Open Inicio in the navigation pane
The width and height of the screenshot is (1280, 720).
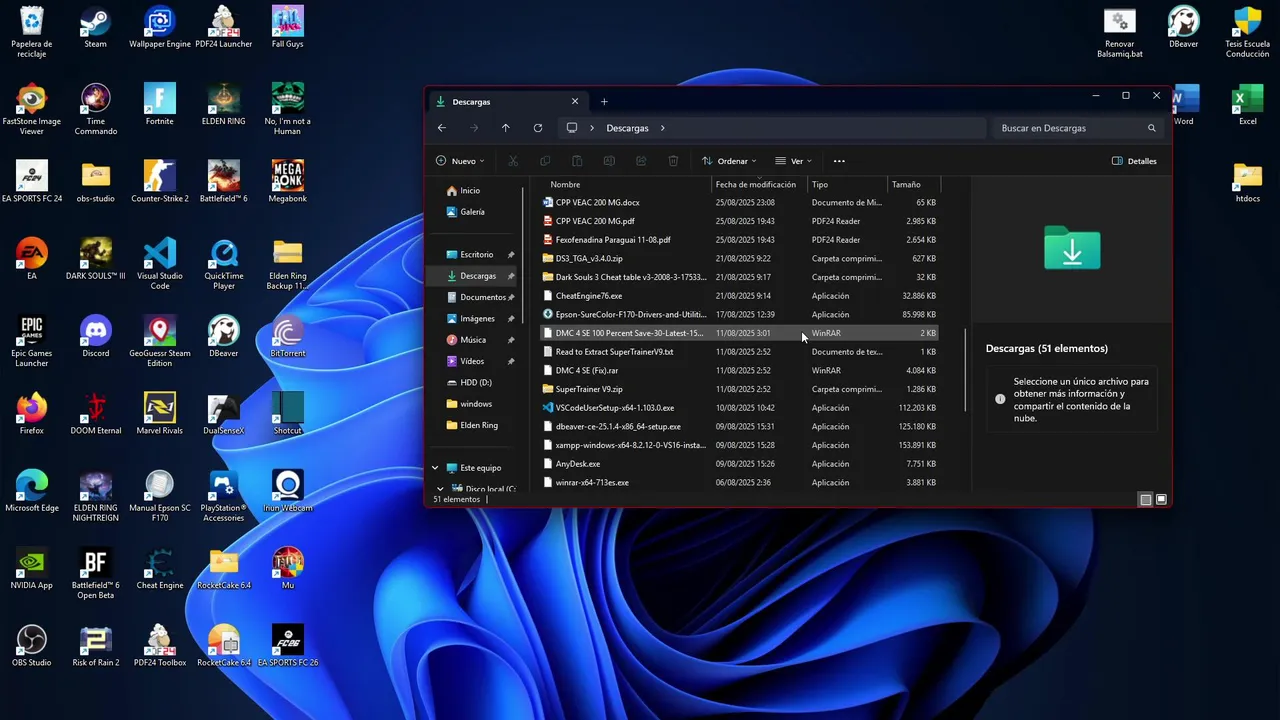[470, 190]
